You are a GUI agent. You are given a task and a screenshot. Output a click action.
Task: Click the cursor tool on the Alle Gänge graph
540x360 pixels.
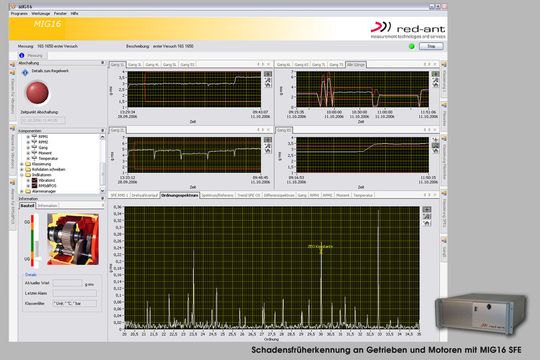(435, 74)
